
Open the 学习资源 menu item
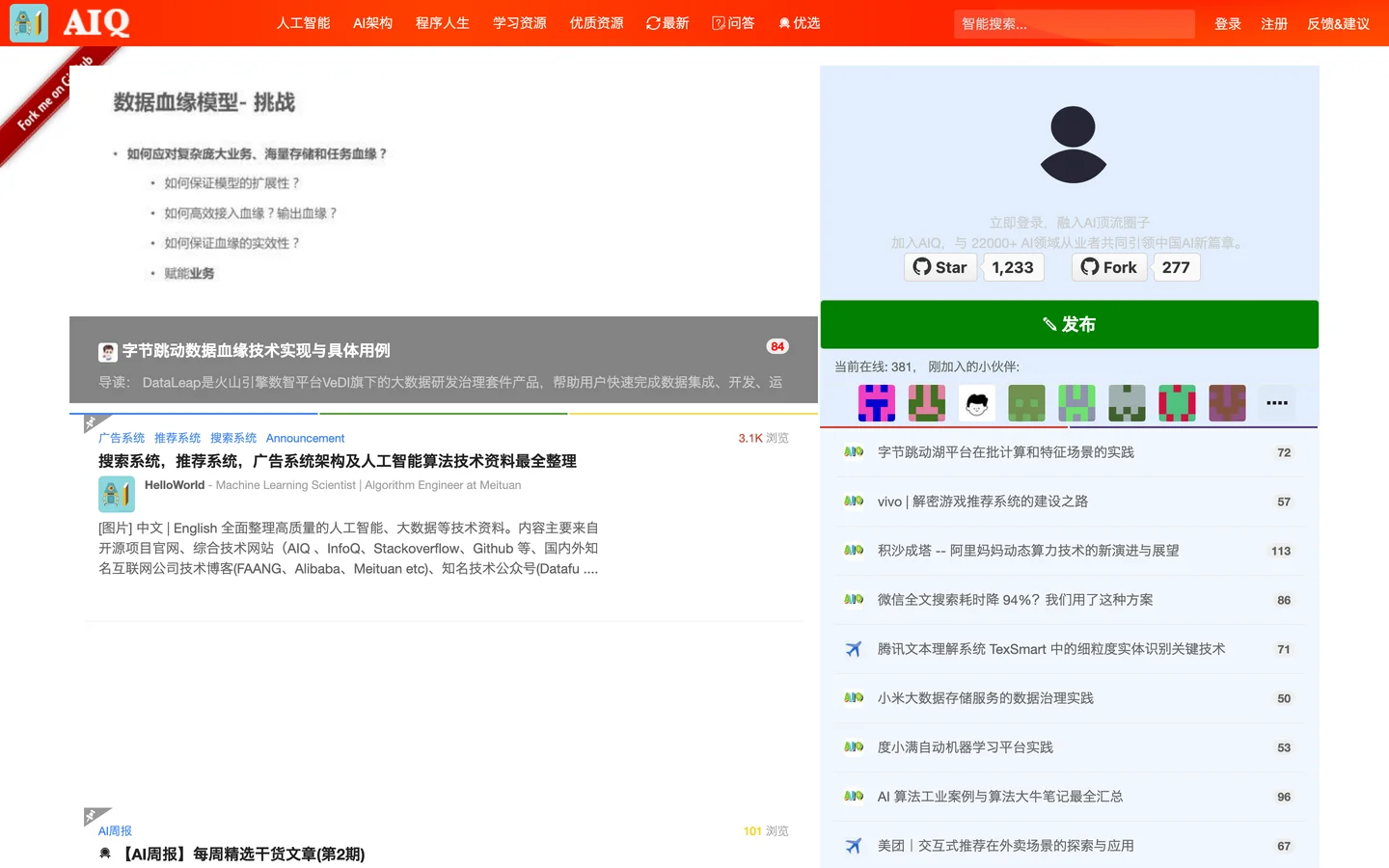click(x=520, y=23)
